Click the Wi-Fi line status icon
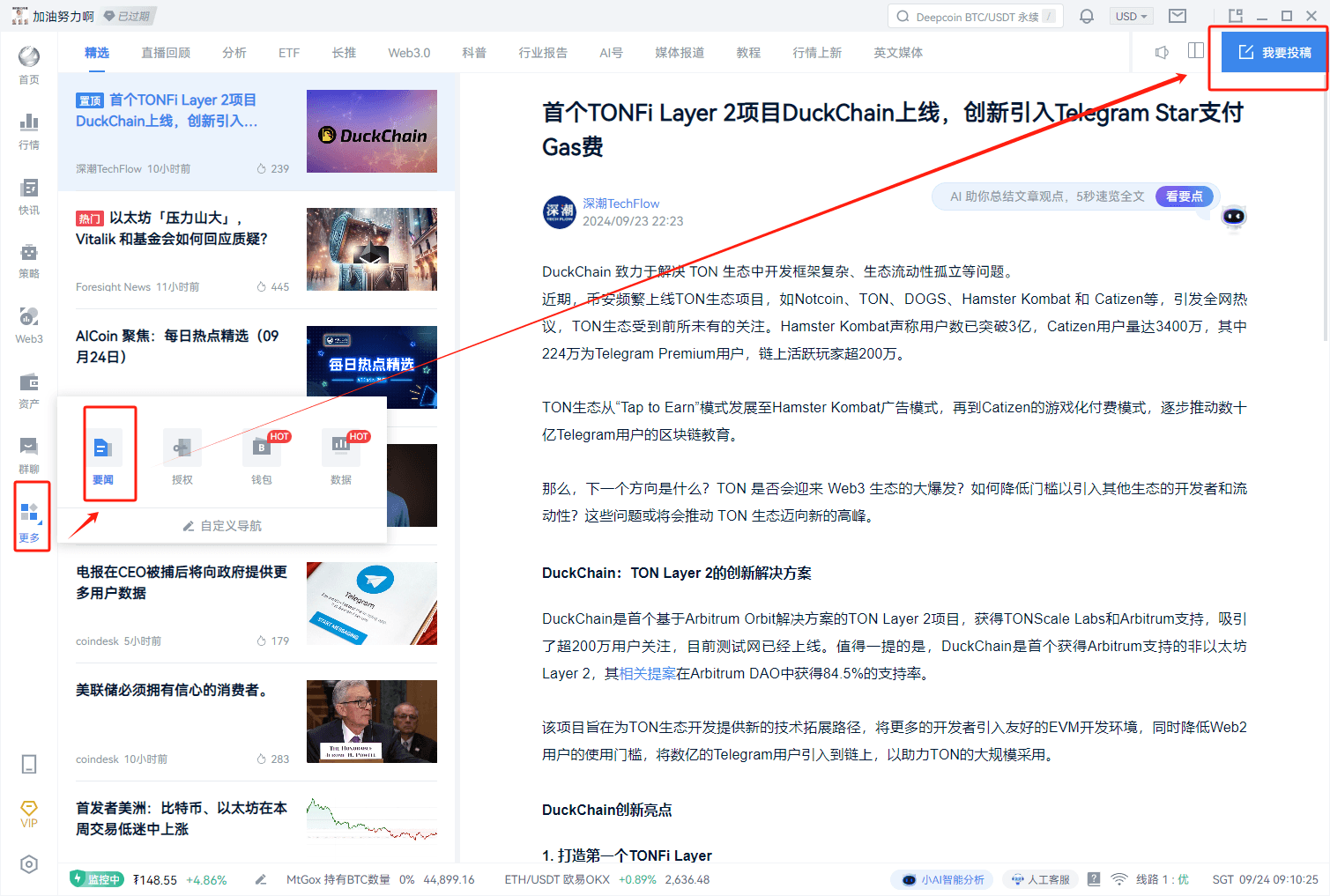This screenshot has height=896, width=1330. tap(1119, 879)
